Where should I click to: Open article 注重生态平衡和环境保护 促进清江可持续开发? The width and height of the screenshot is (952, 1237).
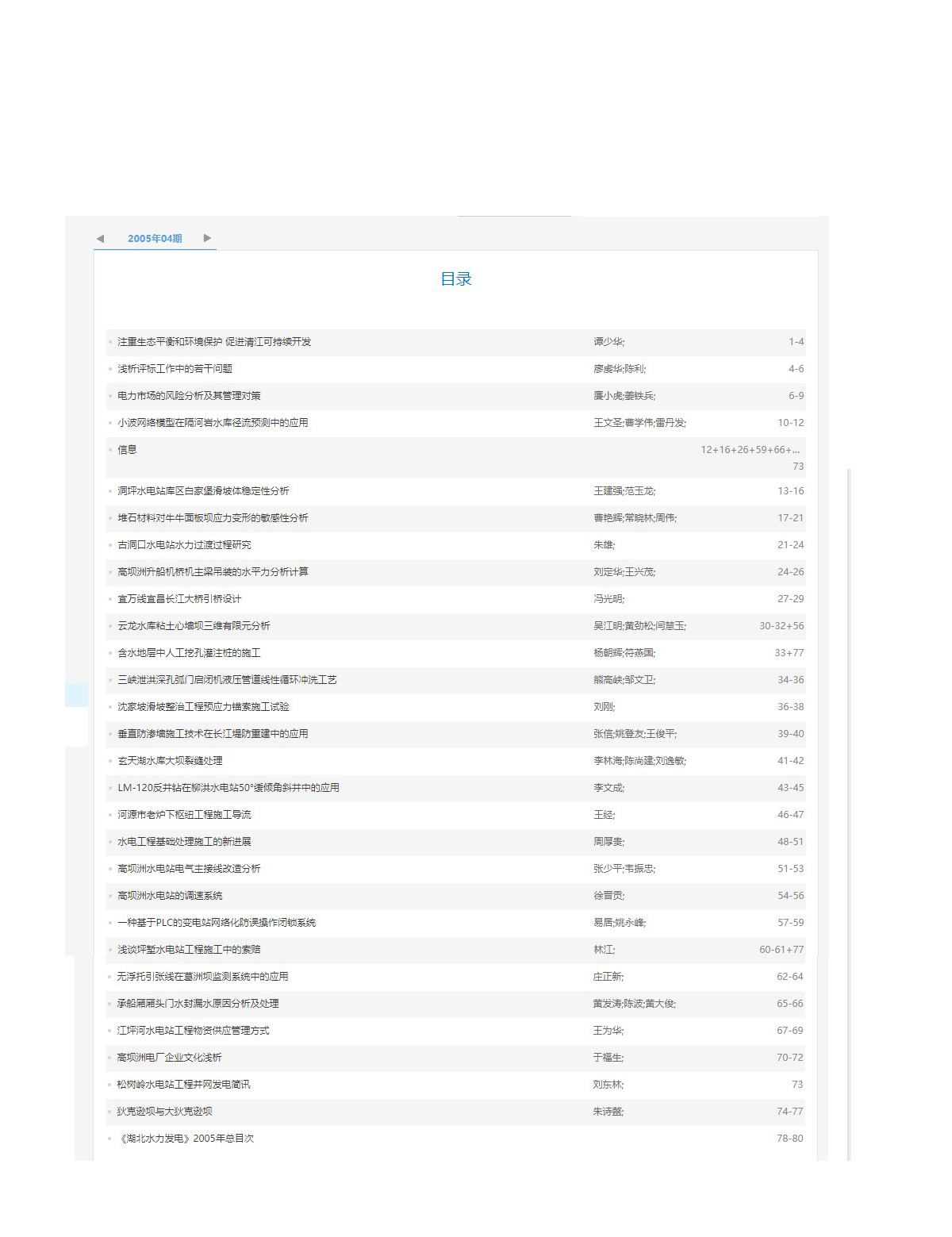(214, 342)
